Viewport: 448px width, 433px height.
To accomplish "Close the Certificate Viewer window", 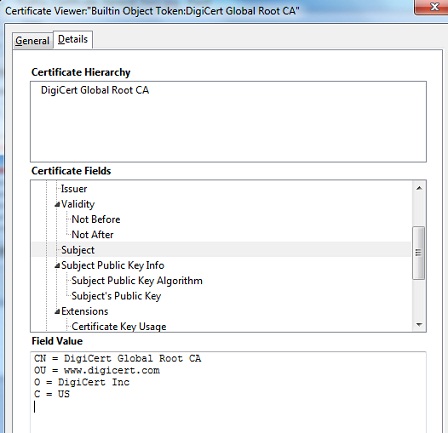I will point(433,7).
